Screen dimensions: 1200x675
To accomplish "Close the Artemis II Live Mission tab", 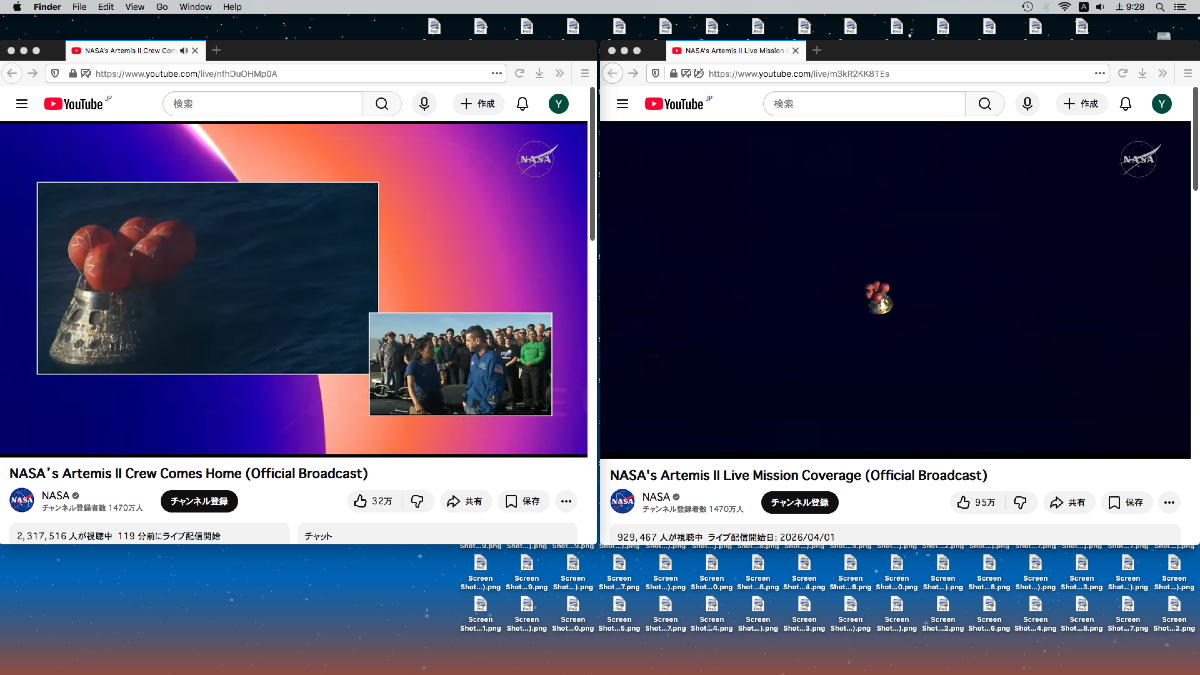I will pyautogui.click(x=795, y=50).
